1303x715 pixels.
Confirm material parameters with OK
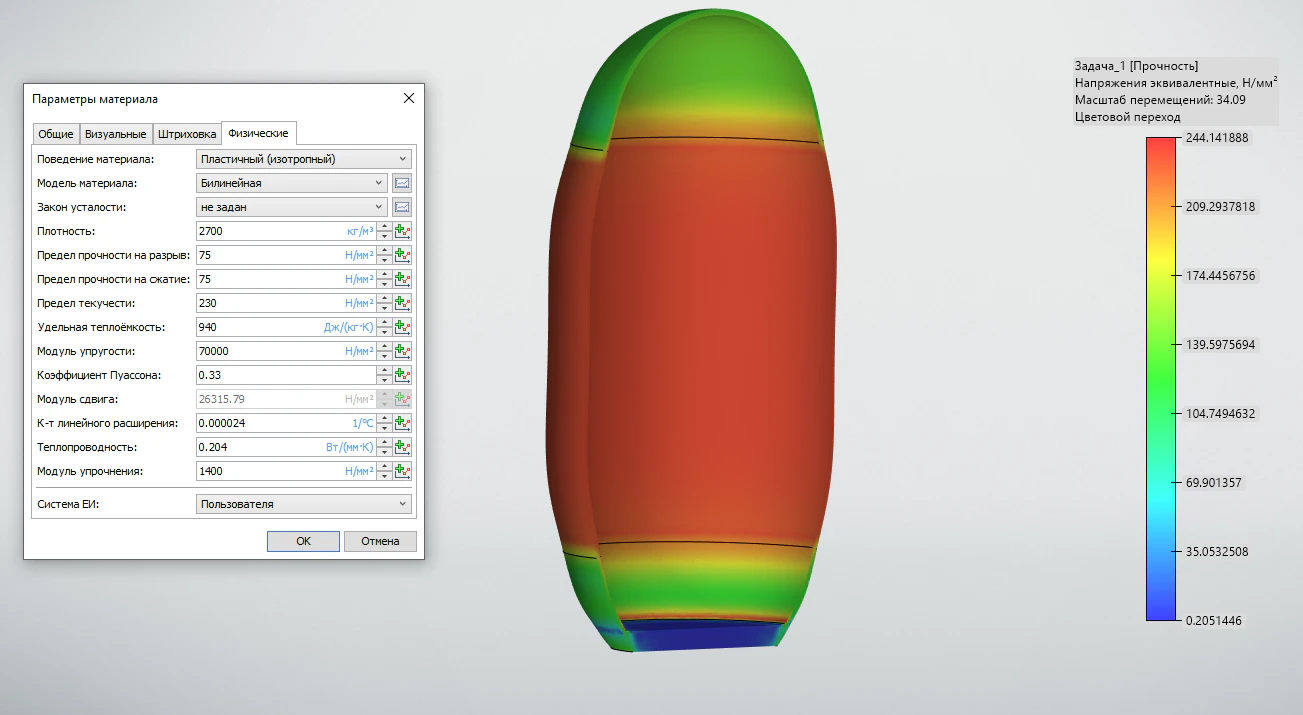click(x=303, y=541)
